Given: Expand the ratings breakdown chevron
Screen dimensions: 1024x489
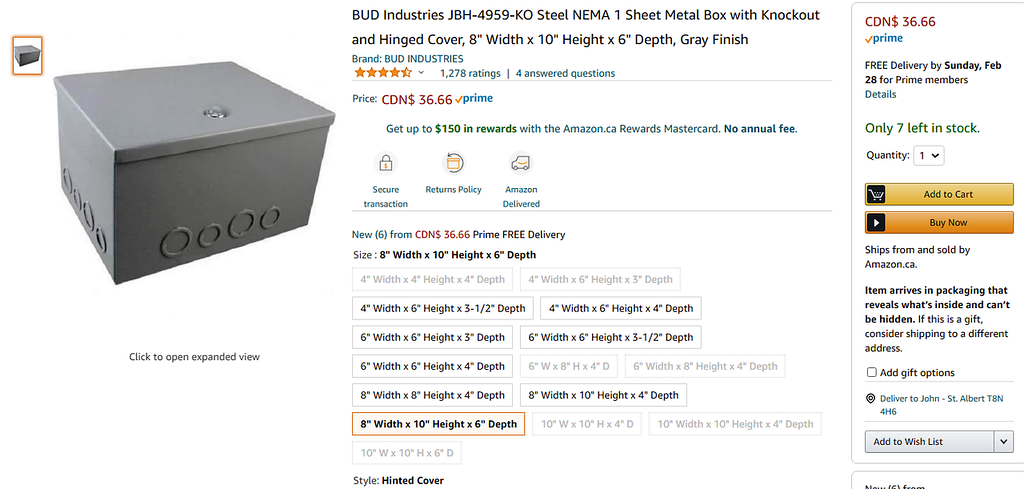Looking at the screenshot, I should tap(421, 73).
